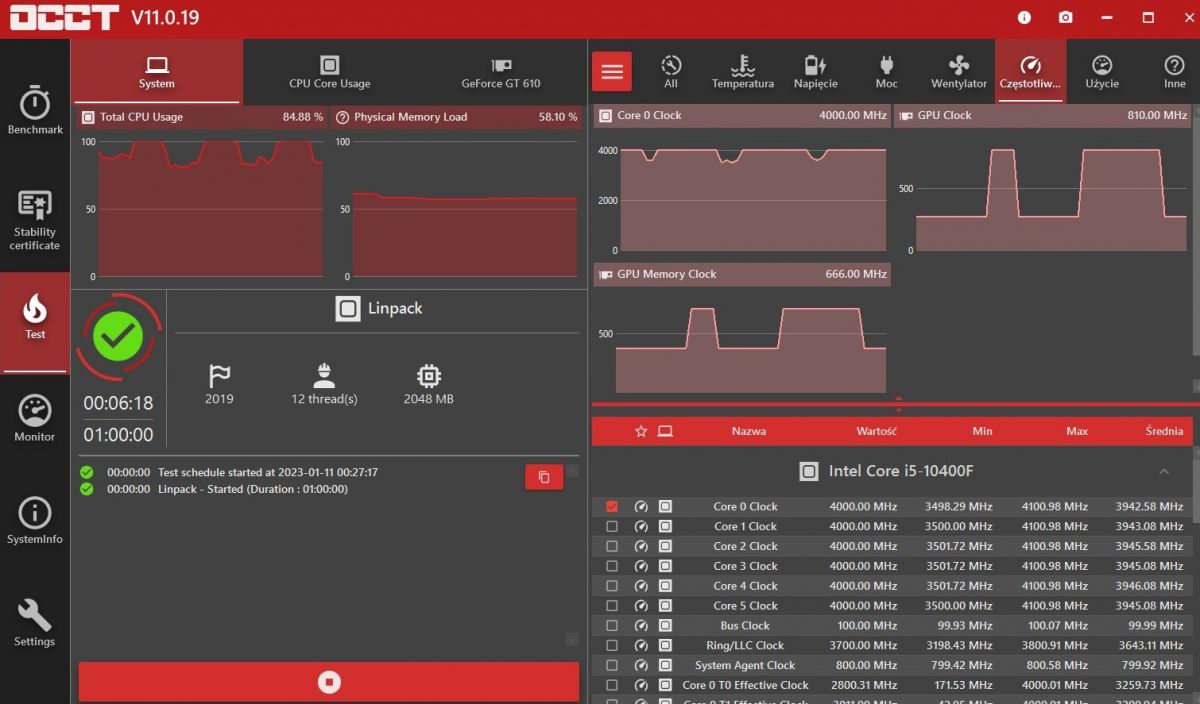Image resolution: width=1200 pixels, height=704 pixels.
Task: Stop the running test
Action: 329,682
